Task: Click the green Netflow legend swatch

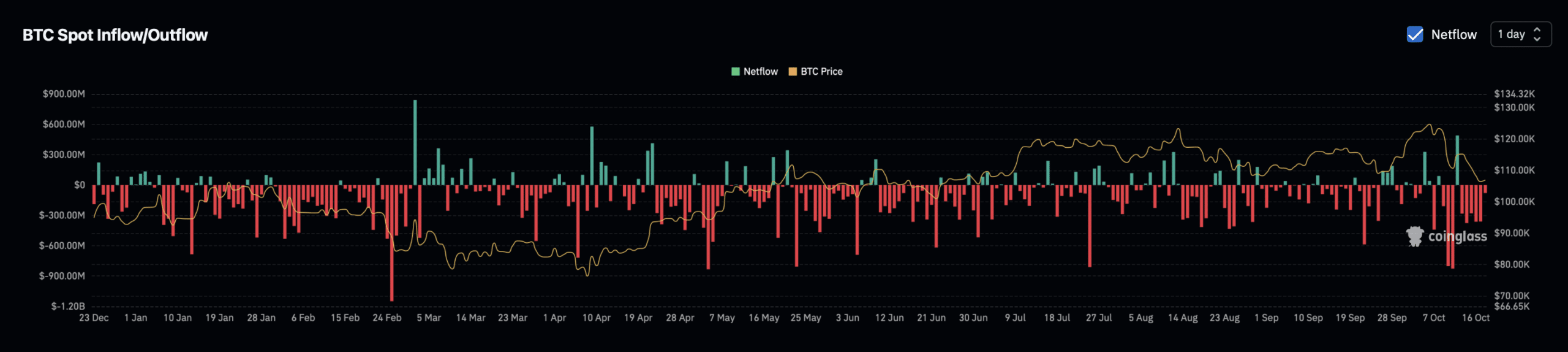Action: pos(735,72)
